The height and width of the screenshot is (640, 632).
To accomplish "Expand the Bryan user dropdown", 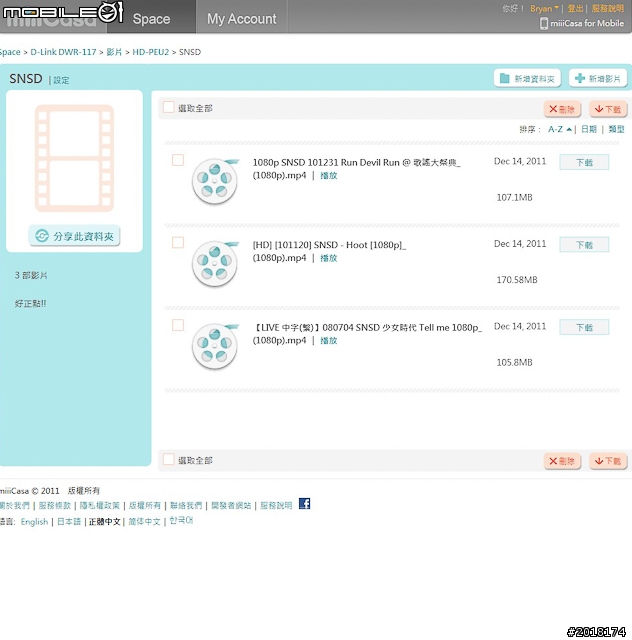I will [x=544, y=9].
